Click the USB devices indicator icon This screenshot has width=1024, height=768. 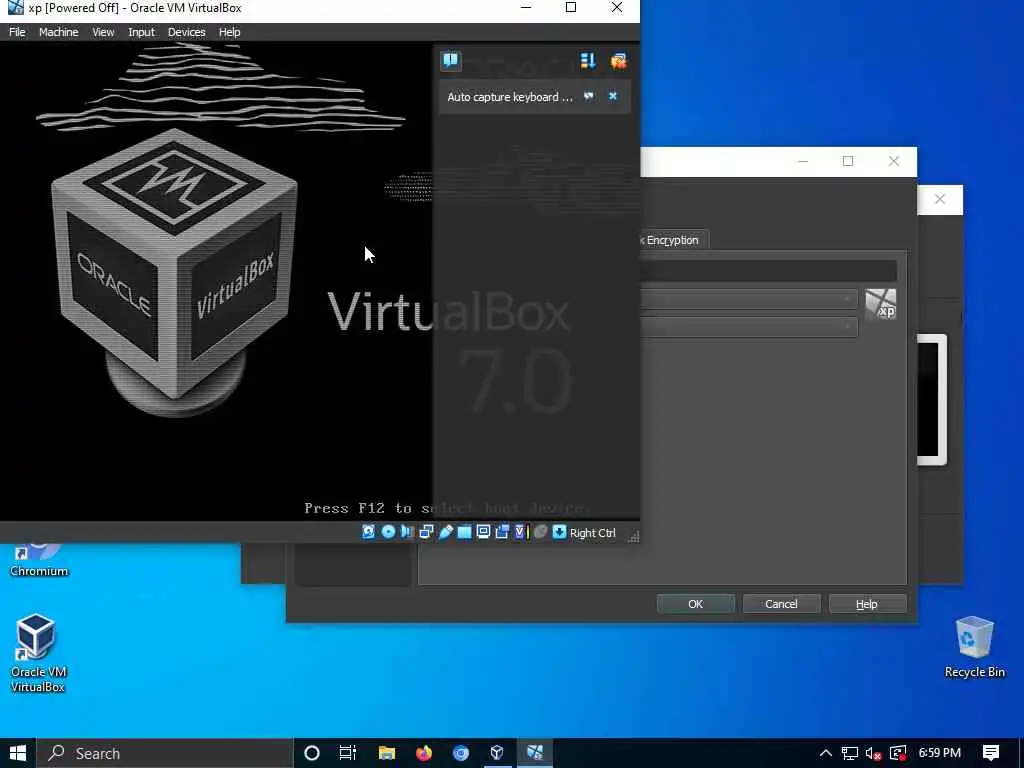[445, 532]
